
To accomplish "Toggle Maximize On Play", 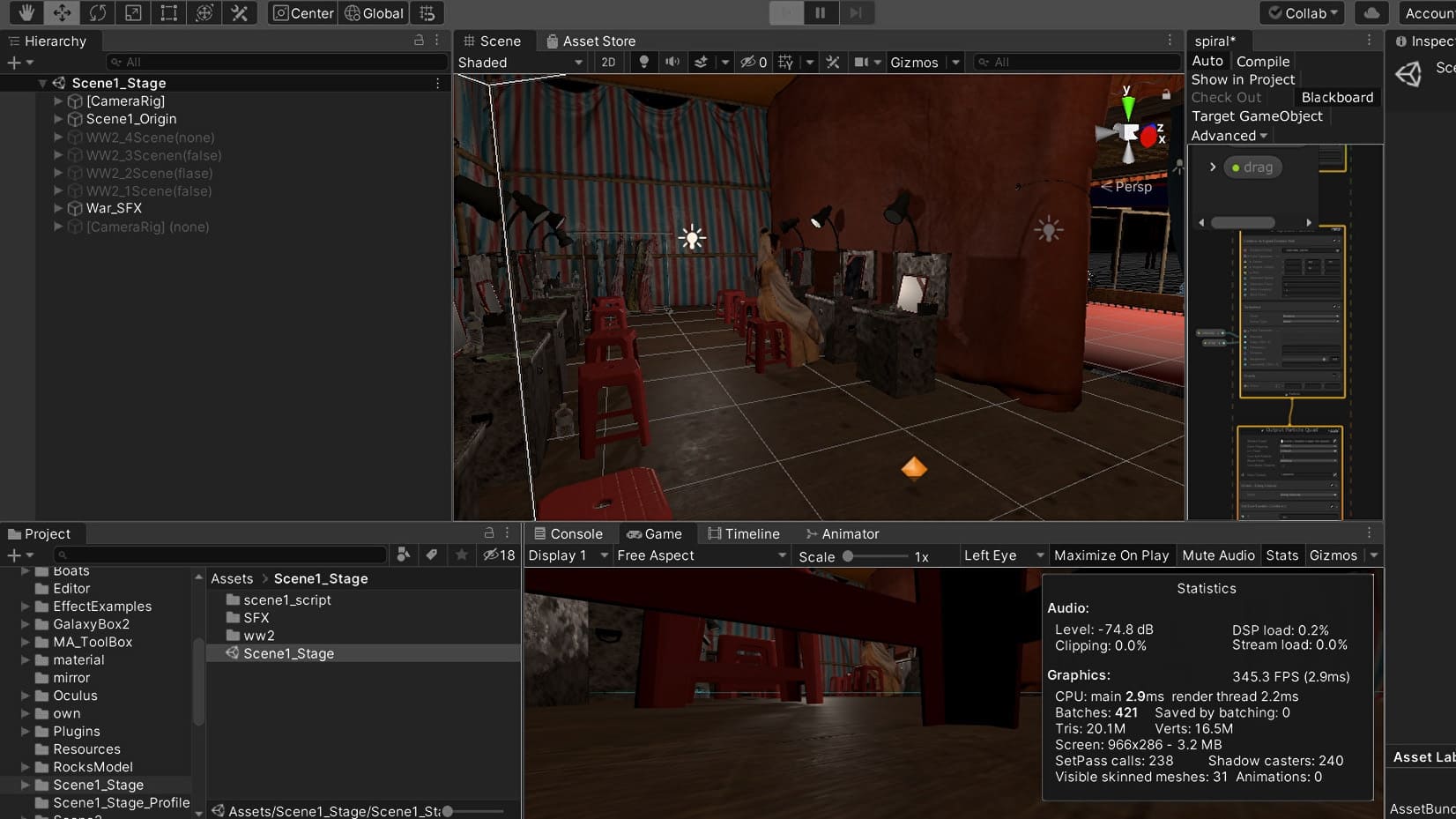I will tap(1111, 555).
